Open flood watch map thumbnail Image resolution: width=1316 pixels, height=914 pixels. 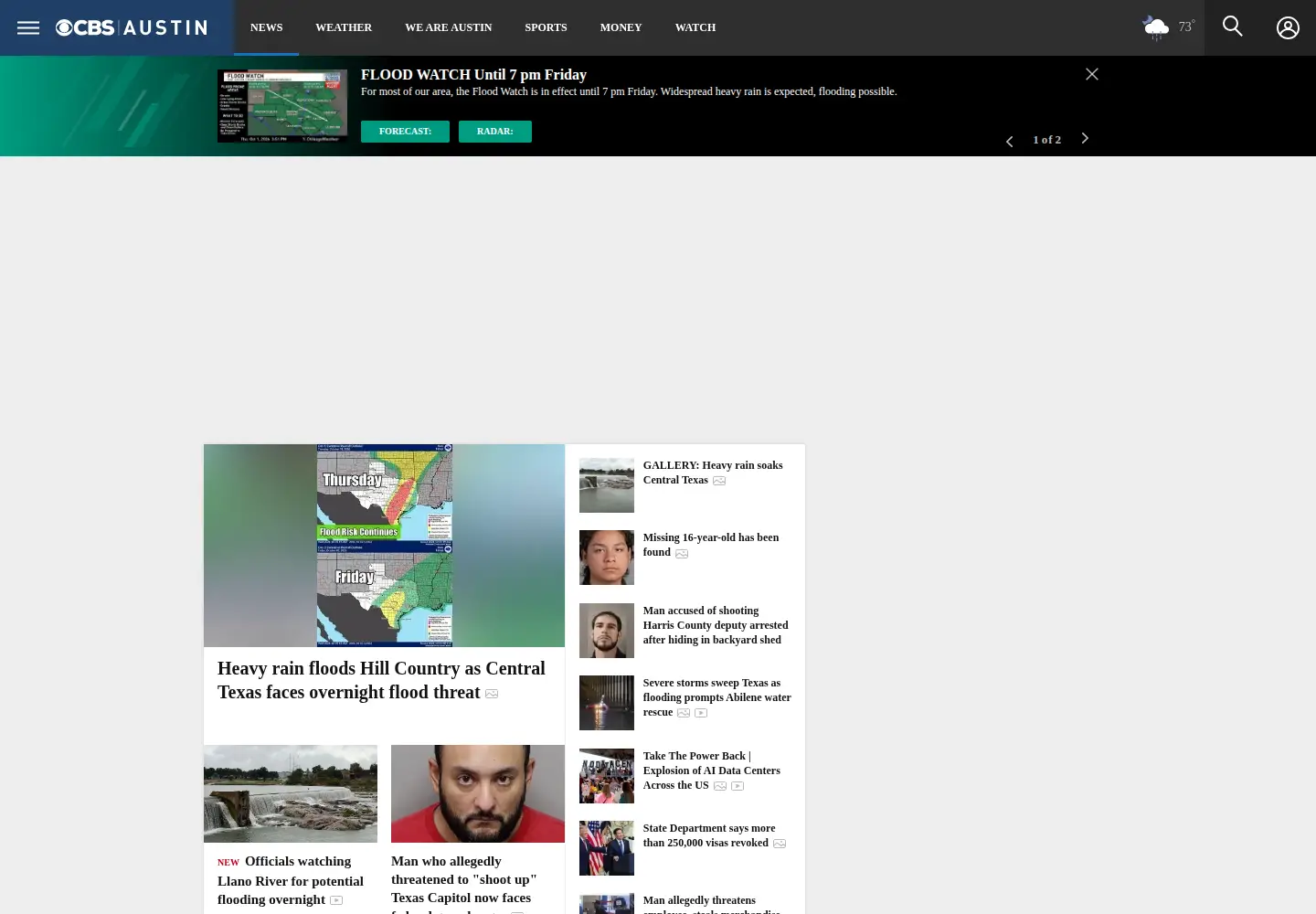coord(282,106)
